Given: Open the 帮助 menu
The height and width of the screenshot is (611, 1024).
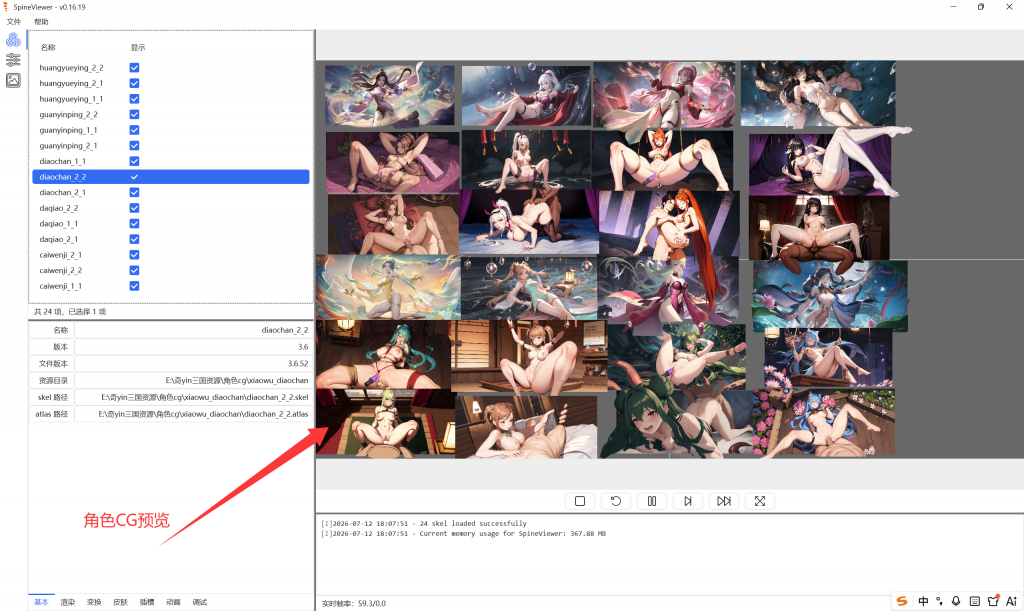Looking at the screenshot, I should (x=41, y=22).
